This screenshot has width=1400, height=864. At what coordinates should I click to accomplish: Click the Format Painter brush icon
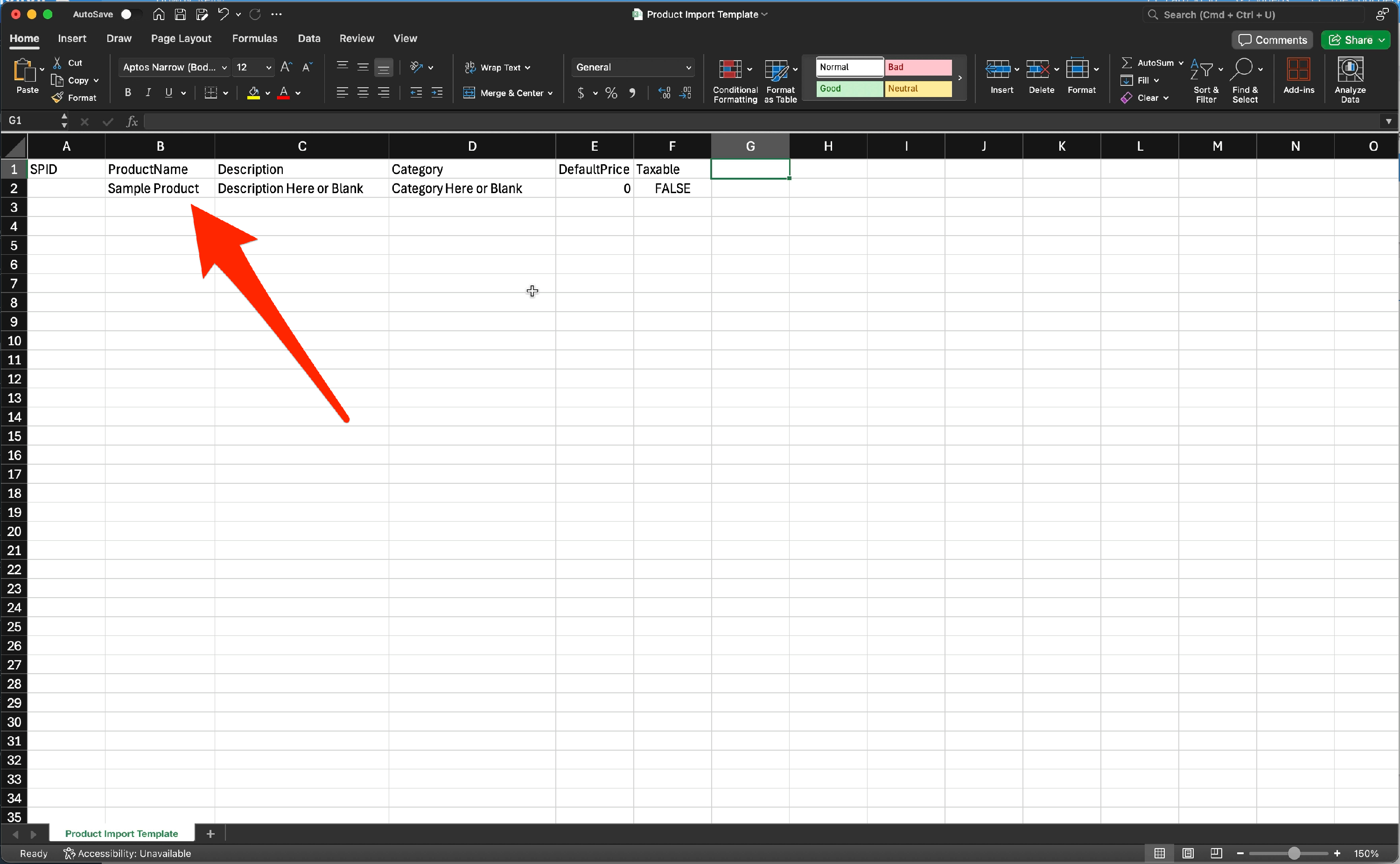pyautogui.click(x=57, y=98)
